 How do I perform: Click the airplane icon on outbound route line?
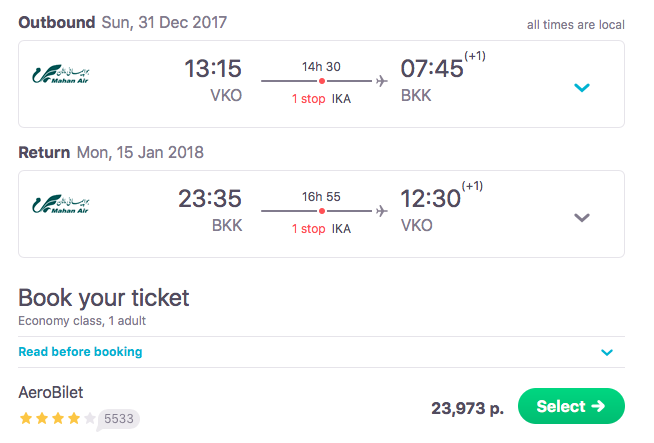coord(381,81)
